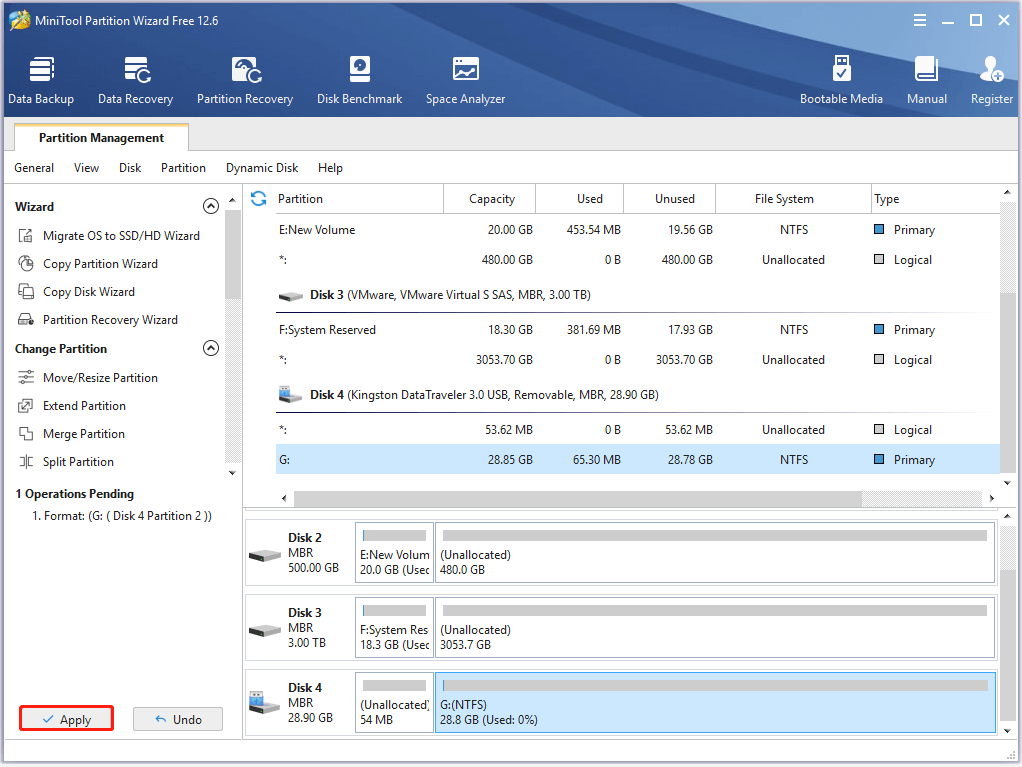1022x767 pixels.
Task: Sort by Used column header
Action: pos(579,198)
